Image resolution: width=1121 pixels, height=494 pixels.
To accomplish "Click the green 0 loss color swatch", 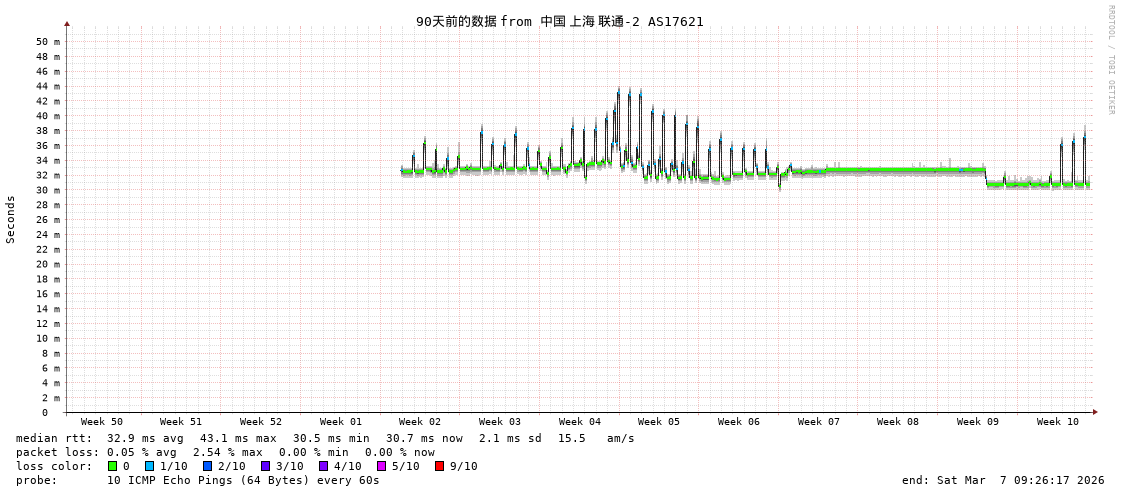I will click(113, 466).
